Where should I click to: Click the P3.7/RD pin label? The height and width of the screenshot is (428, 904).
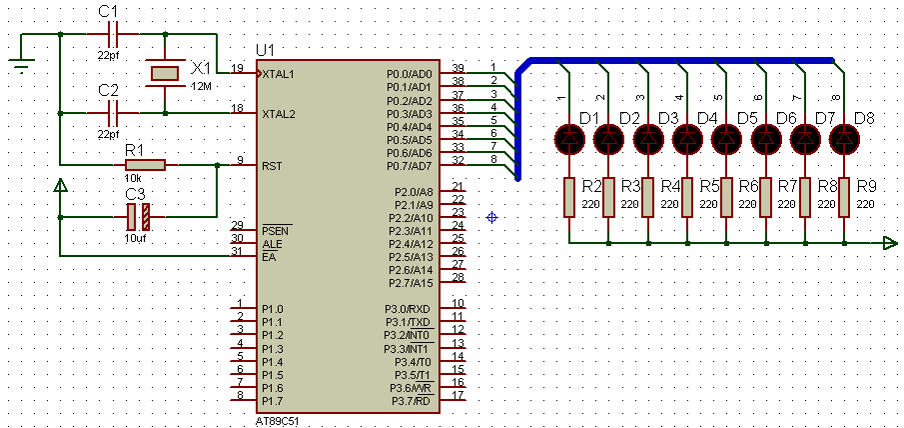(411, 401)
